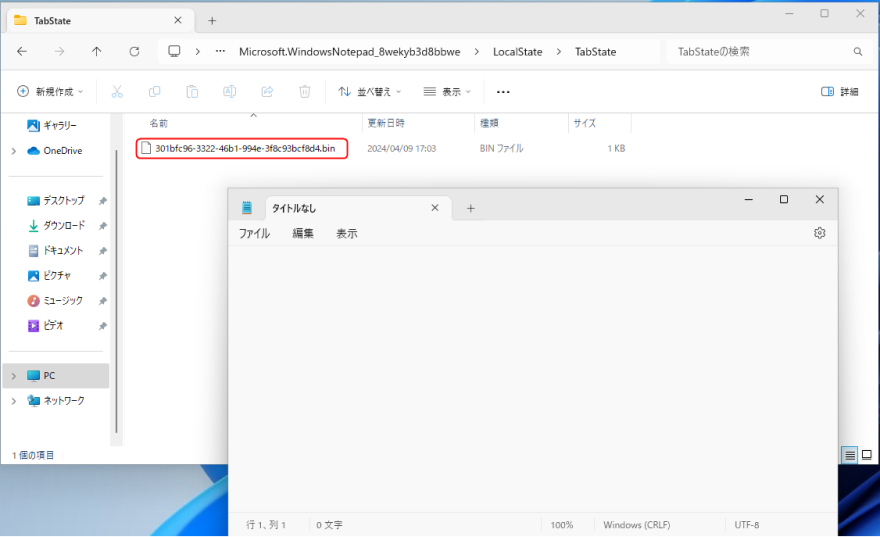Open the see more ellipsis menu
This screenshot has width=880, height=537.
coord(503,91)
